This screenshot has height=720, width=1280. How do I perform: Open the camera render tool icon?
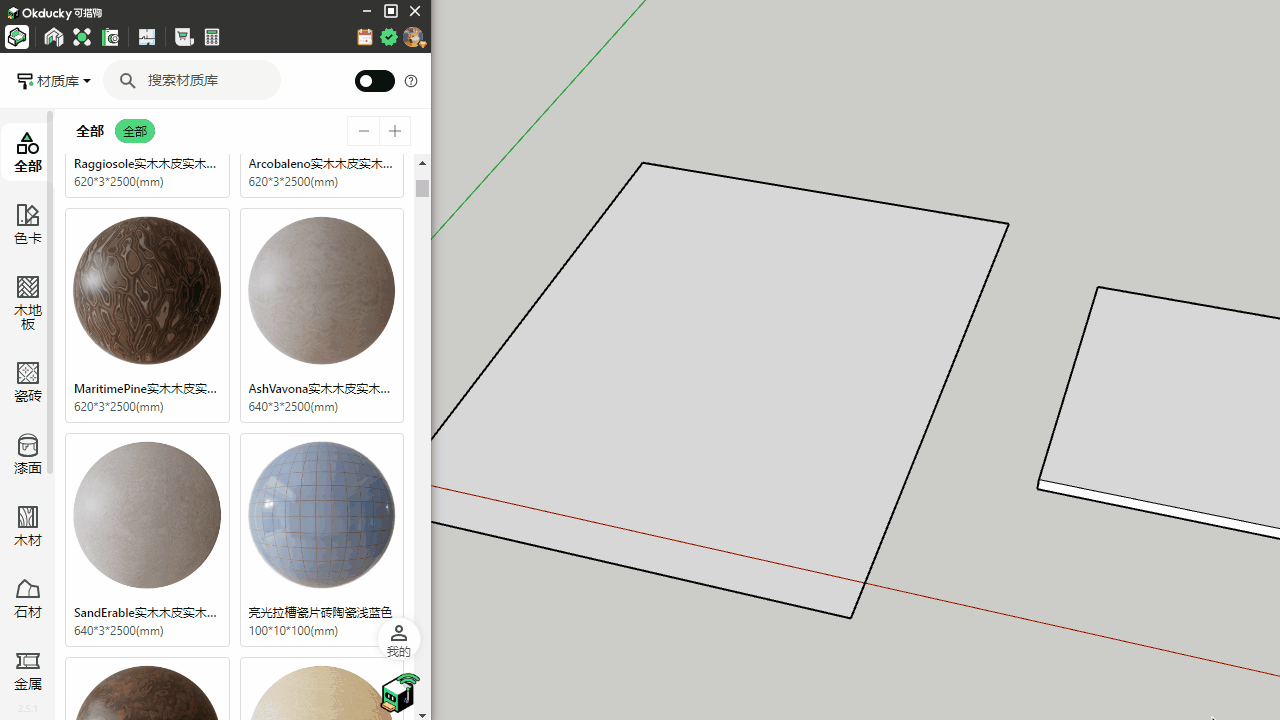110,37
